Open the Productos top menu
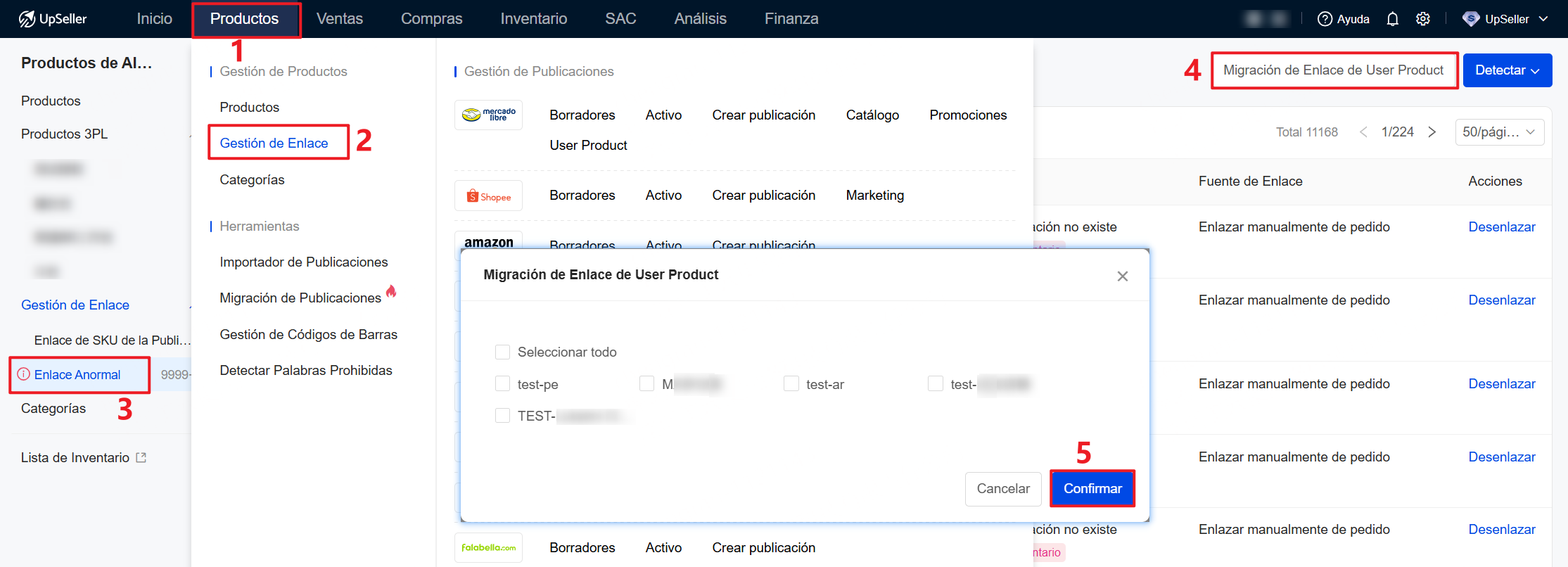Screen dimensions: 1568x567 click(x=245, y=19)
